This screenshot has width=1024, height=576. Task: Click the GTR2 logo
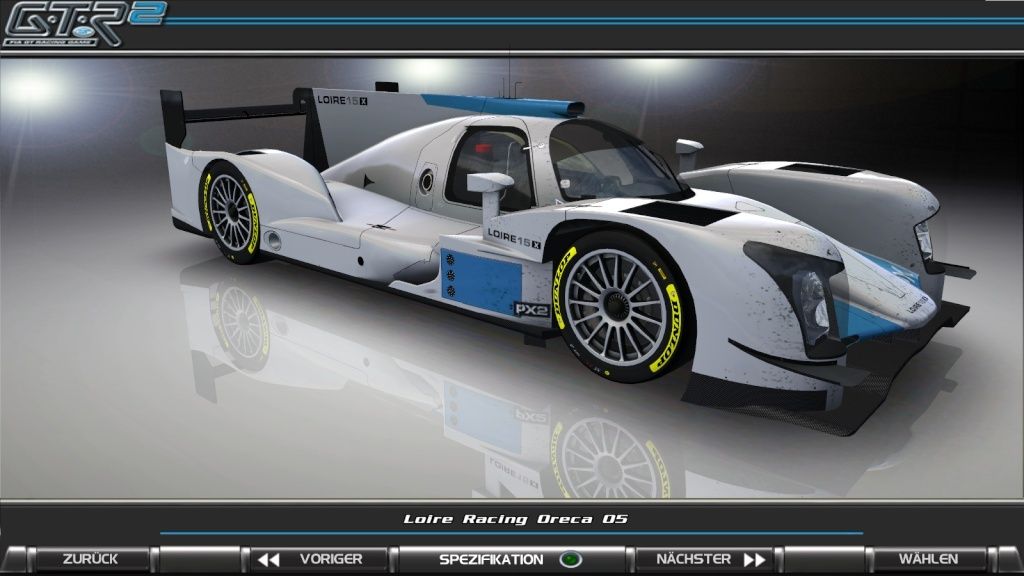pyautogui.click(x=84, y=24)
